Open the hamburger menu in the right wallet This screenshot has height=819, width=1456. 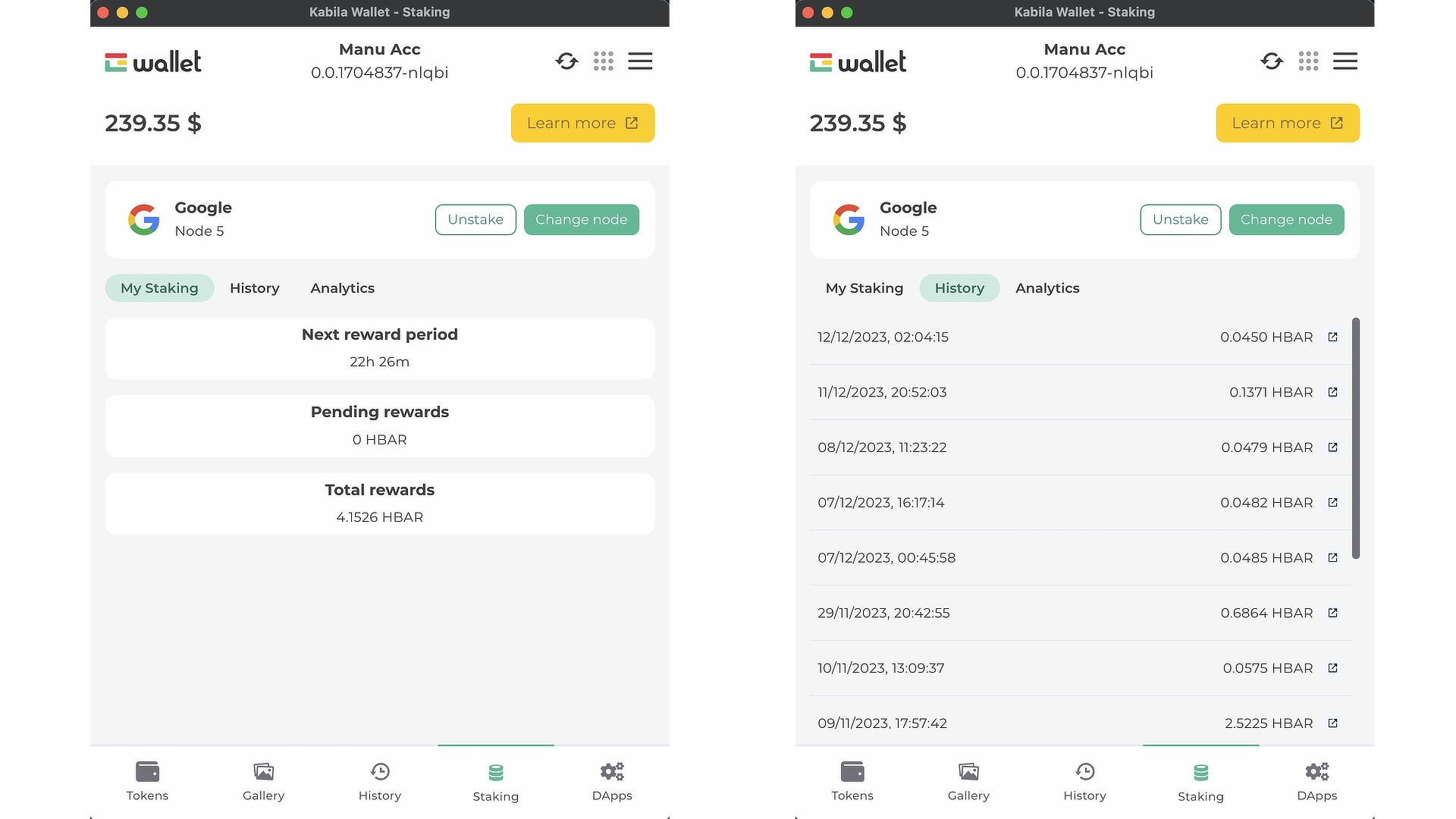(1345, 61)
